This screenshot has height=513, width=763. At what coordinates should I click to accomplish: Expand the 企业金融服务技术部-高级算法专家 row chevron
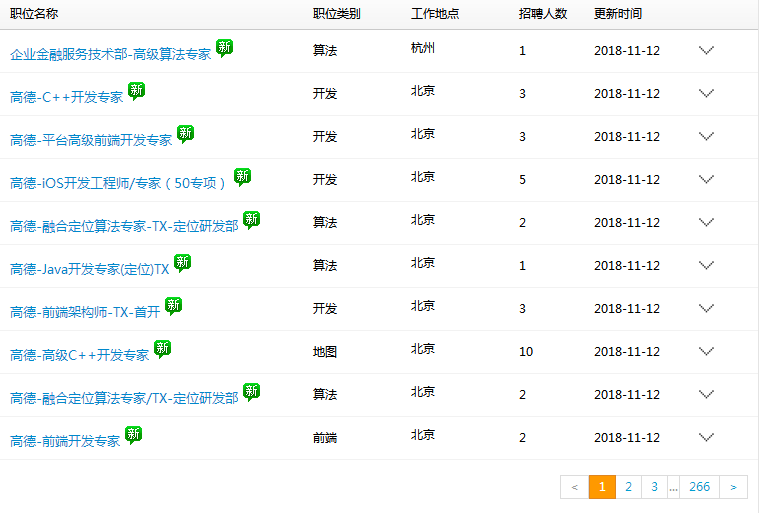coord(706,50)
